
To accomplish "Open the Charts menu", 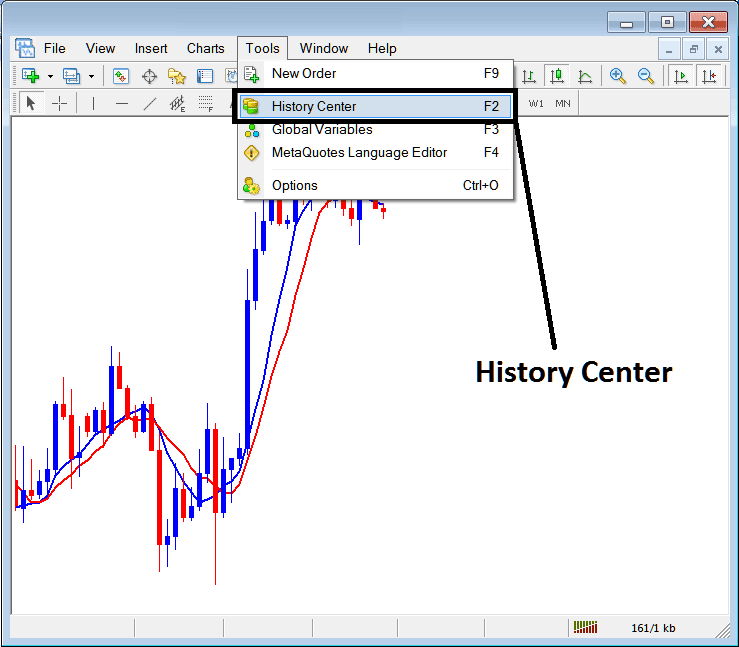I will 206,48.
